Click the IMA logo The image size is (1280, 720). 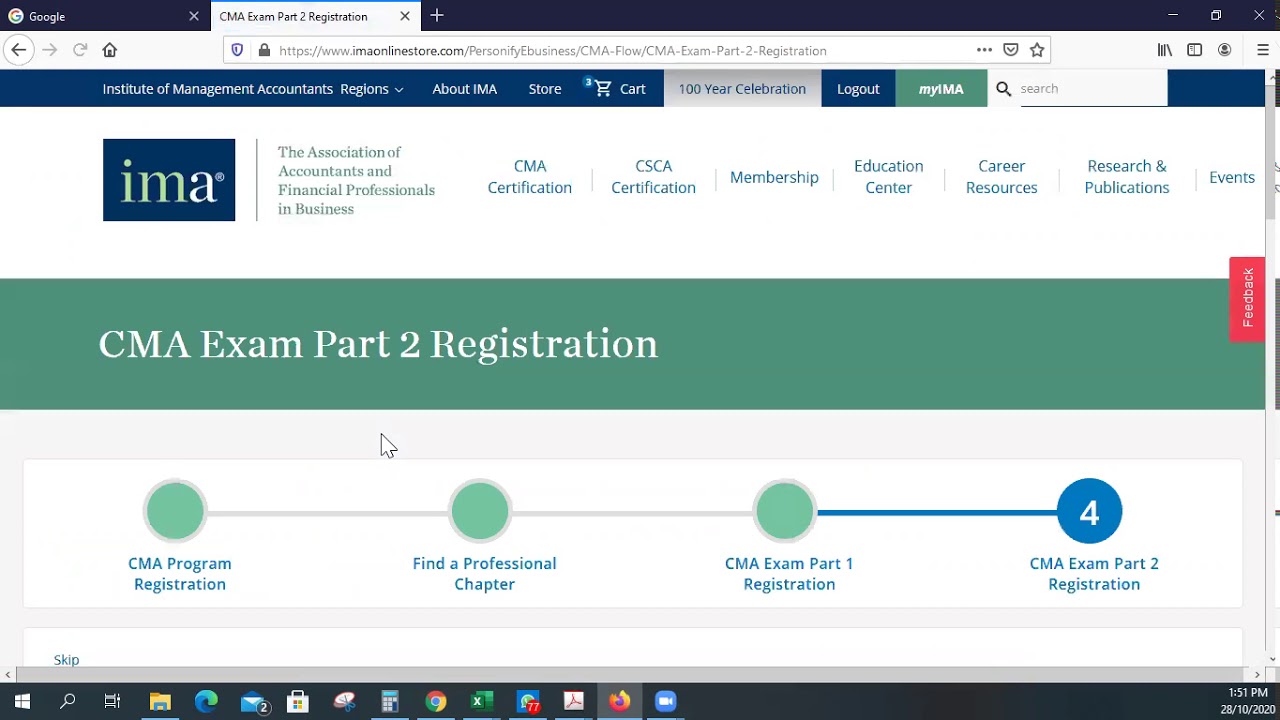coord(169,180)
